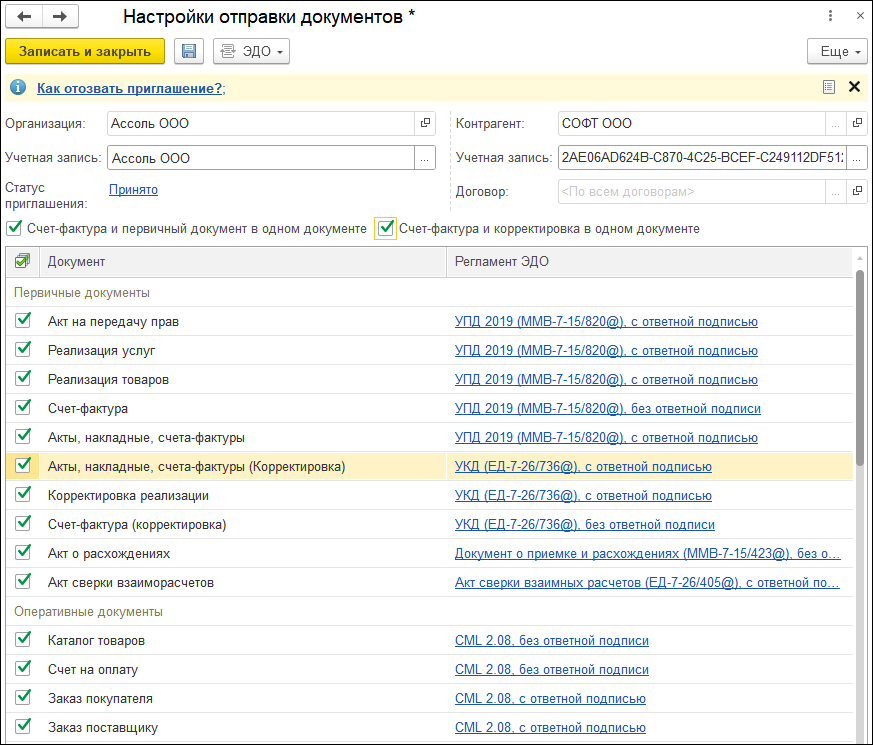Open the Контрагент record with the open-form icon

click(x=857, y=124)
